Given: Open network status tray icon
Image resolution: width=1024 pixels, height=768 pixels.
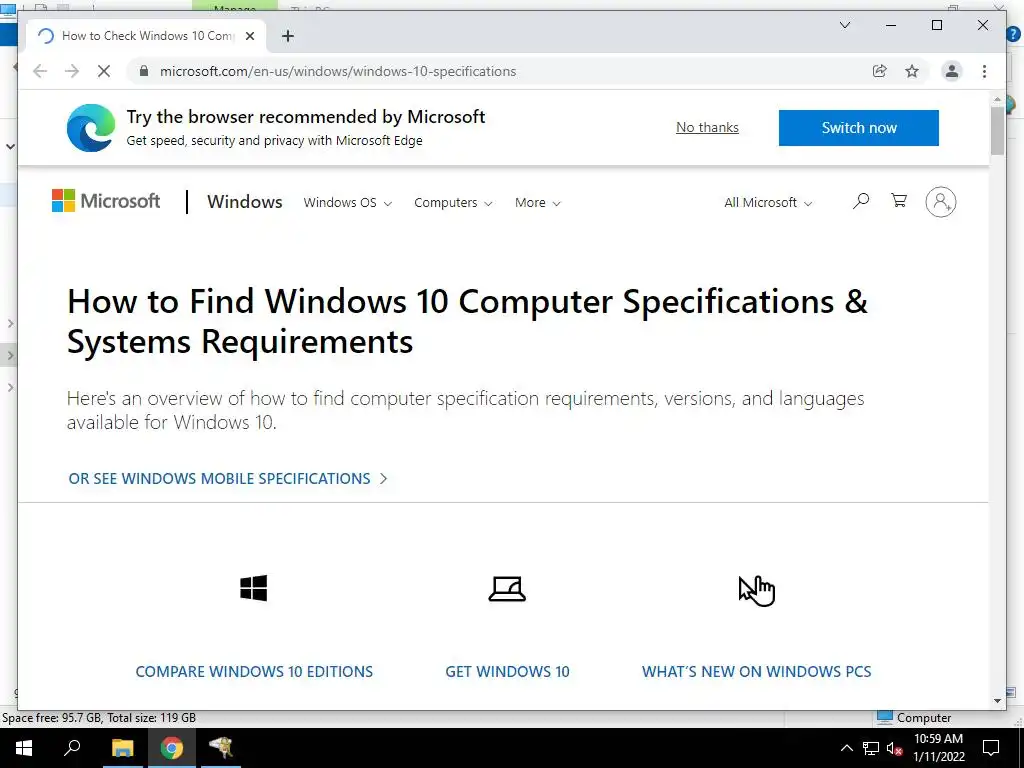Looking at the screenshot, I should tap(871, 748).
